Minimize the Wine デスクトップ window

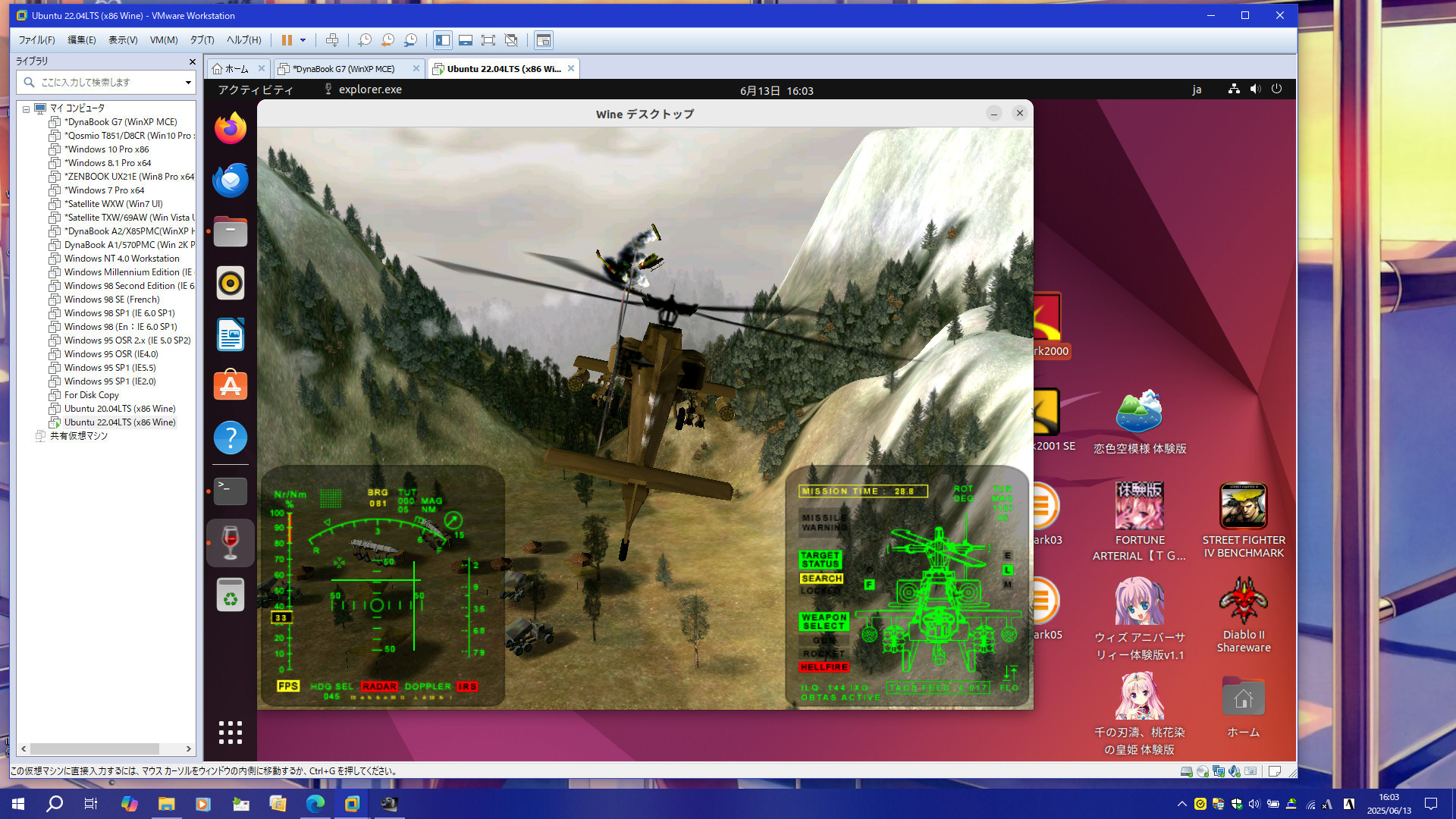point(993,114)
